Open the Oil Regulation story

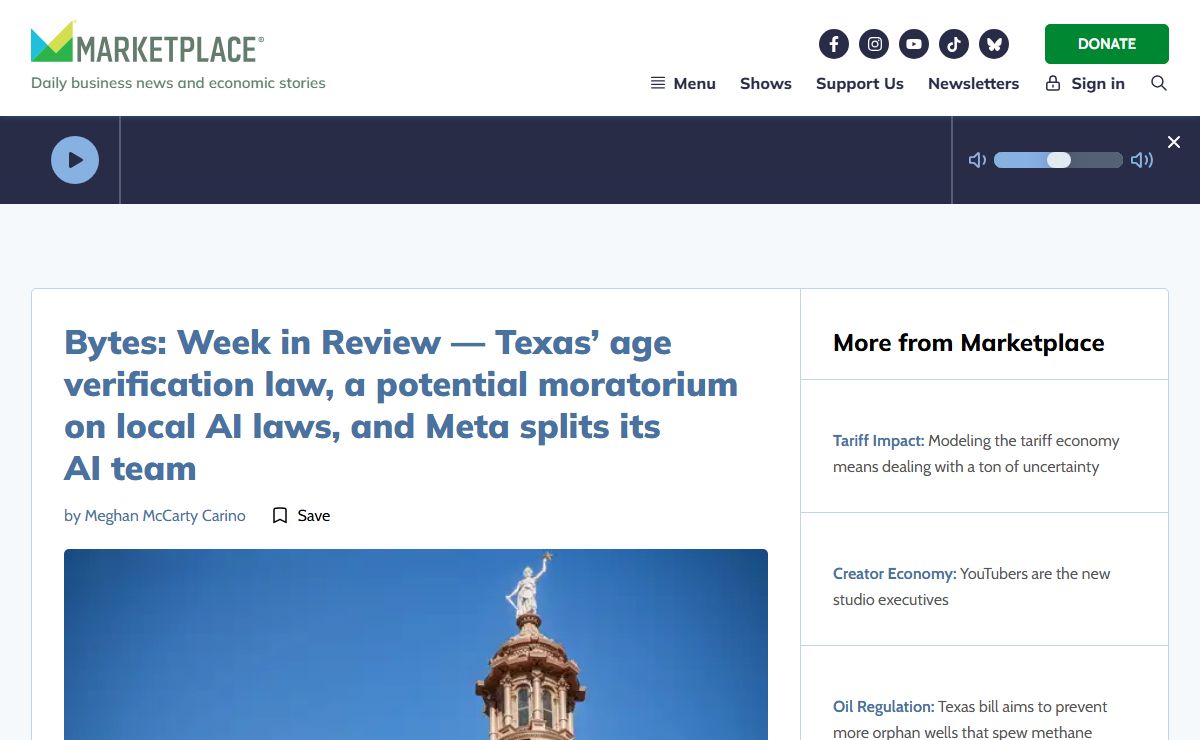(970, 719)
